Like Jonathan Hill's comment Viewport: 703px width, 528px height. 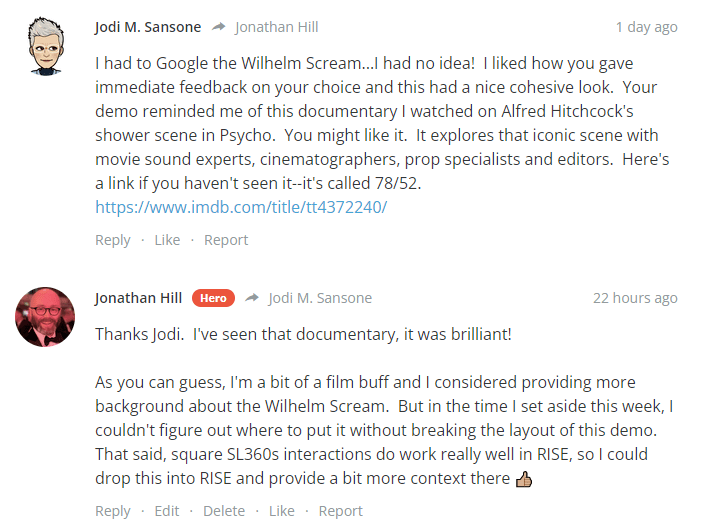[282, 511]
